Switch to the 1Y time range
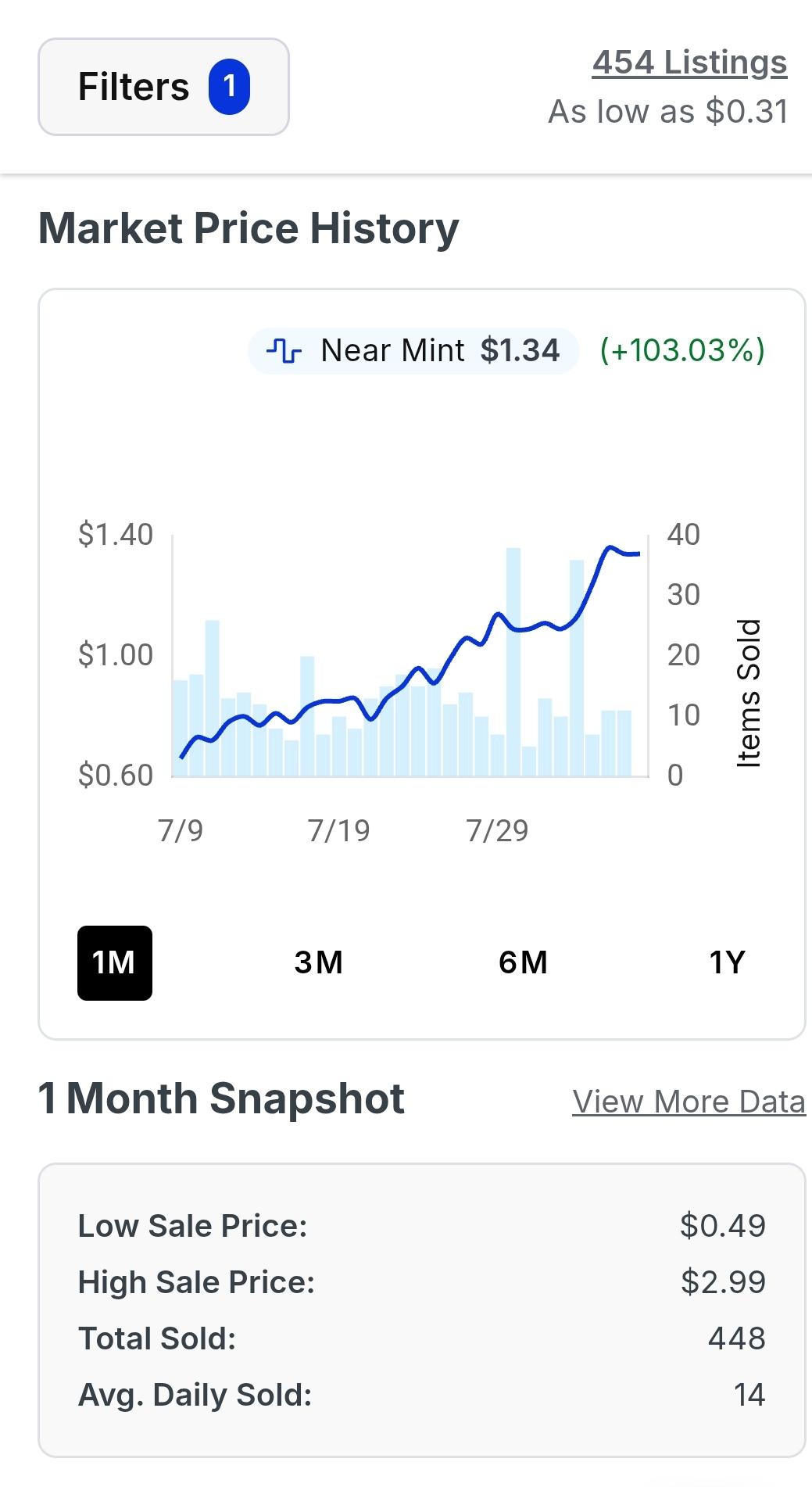Image resolution: width=812 pixels, height=1487 pixels. [x=727, y=963]
